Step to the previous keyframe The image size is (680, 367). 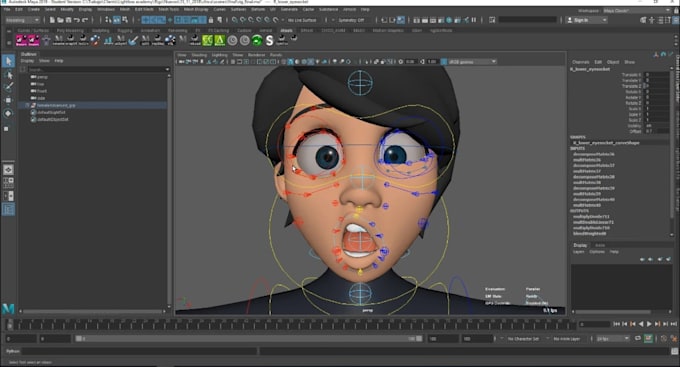633,324
